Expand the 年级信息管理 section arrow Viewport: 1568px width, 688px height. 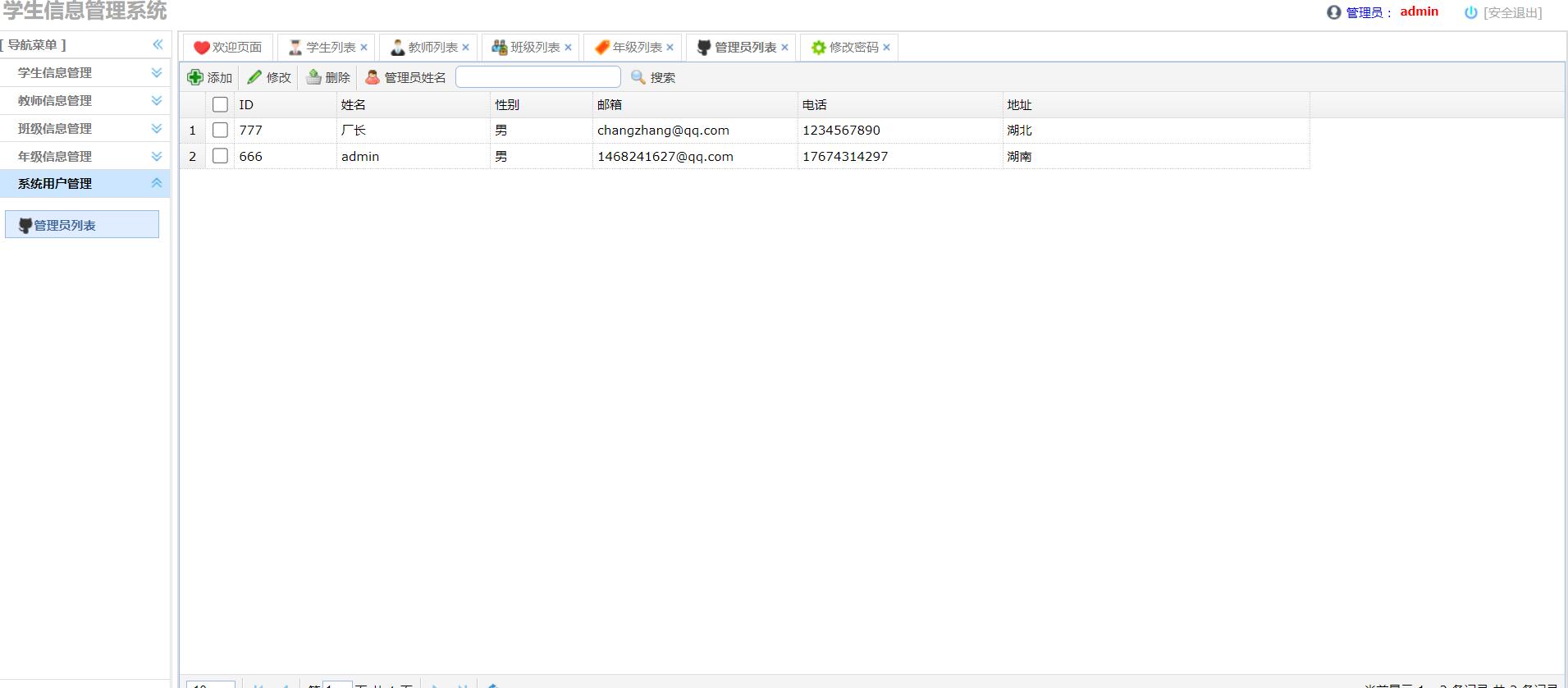[157, 157]
